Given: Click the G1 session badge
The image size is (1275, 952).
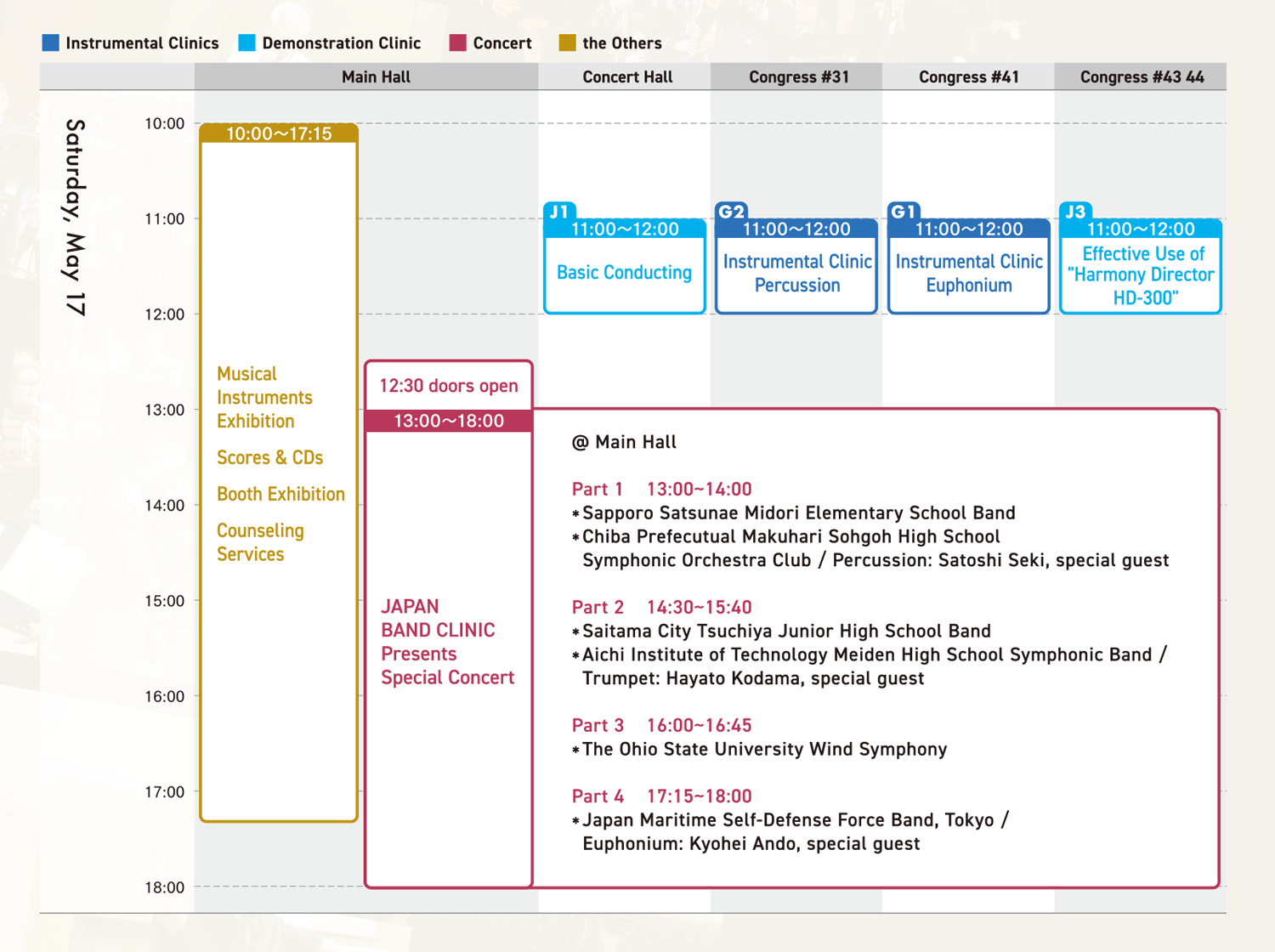Looking at the screenshot, I should pyautogui.click(x=904, y=211).
